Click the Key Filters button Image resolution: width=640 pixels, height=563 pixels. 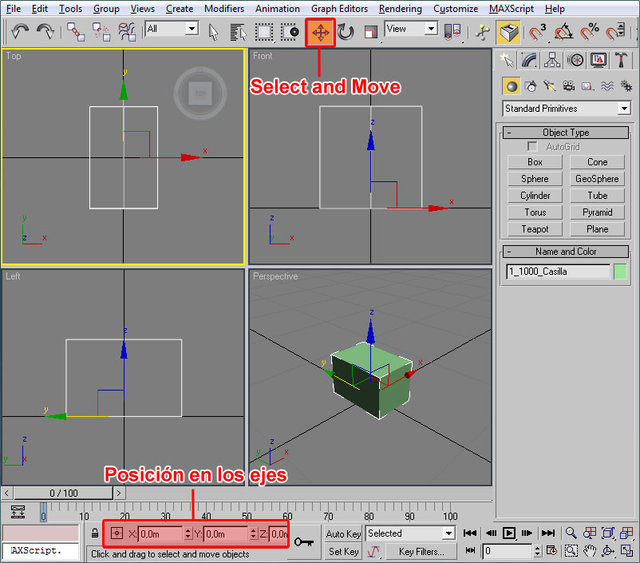pyautogui.click(x=421, y=551)
